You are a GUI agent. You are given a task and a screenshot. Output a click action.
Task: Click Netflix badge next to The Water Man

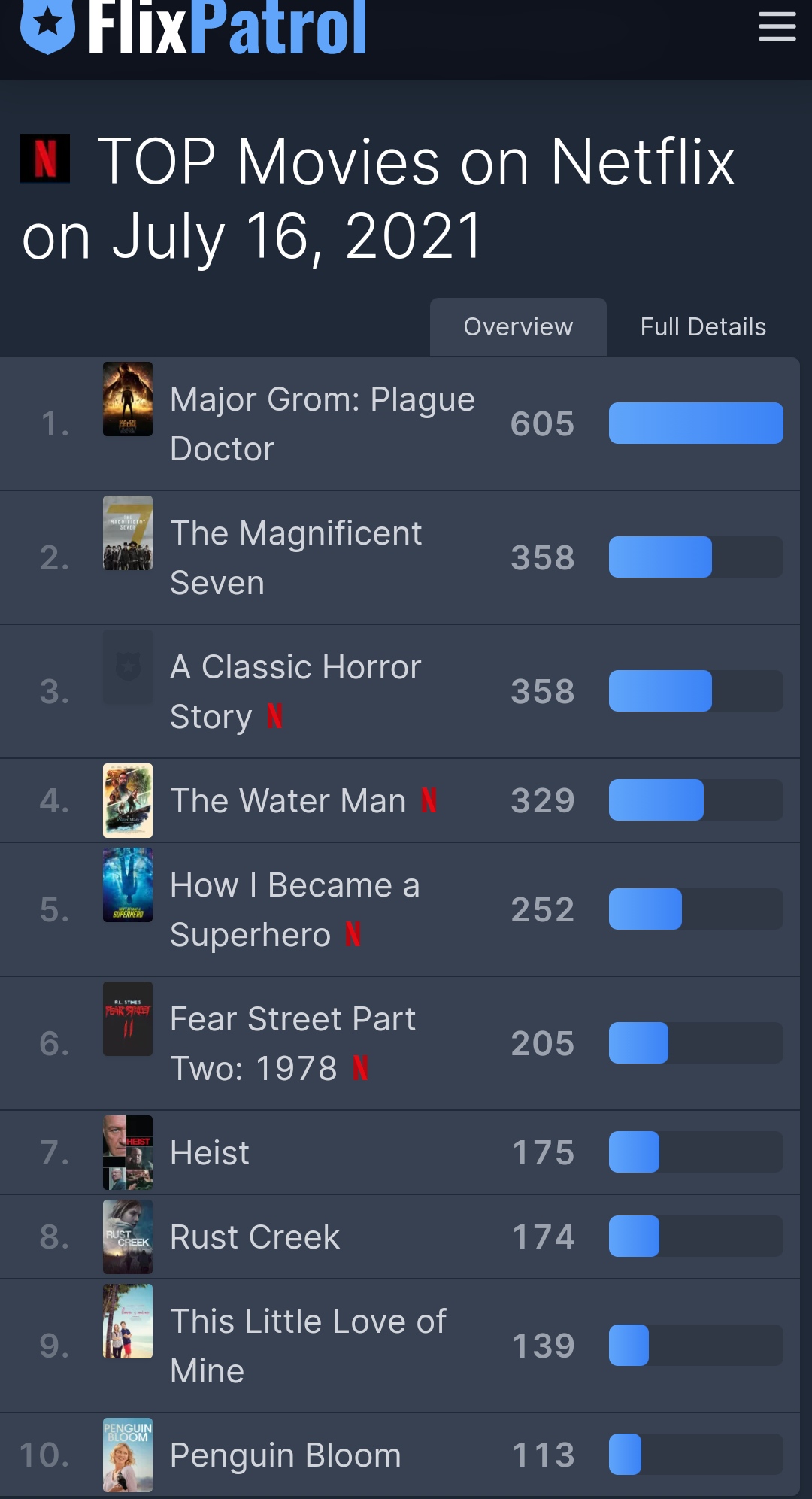[429, 800]
